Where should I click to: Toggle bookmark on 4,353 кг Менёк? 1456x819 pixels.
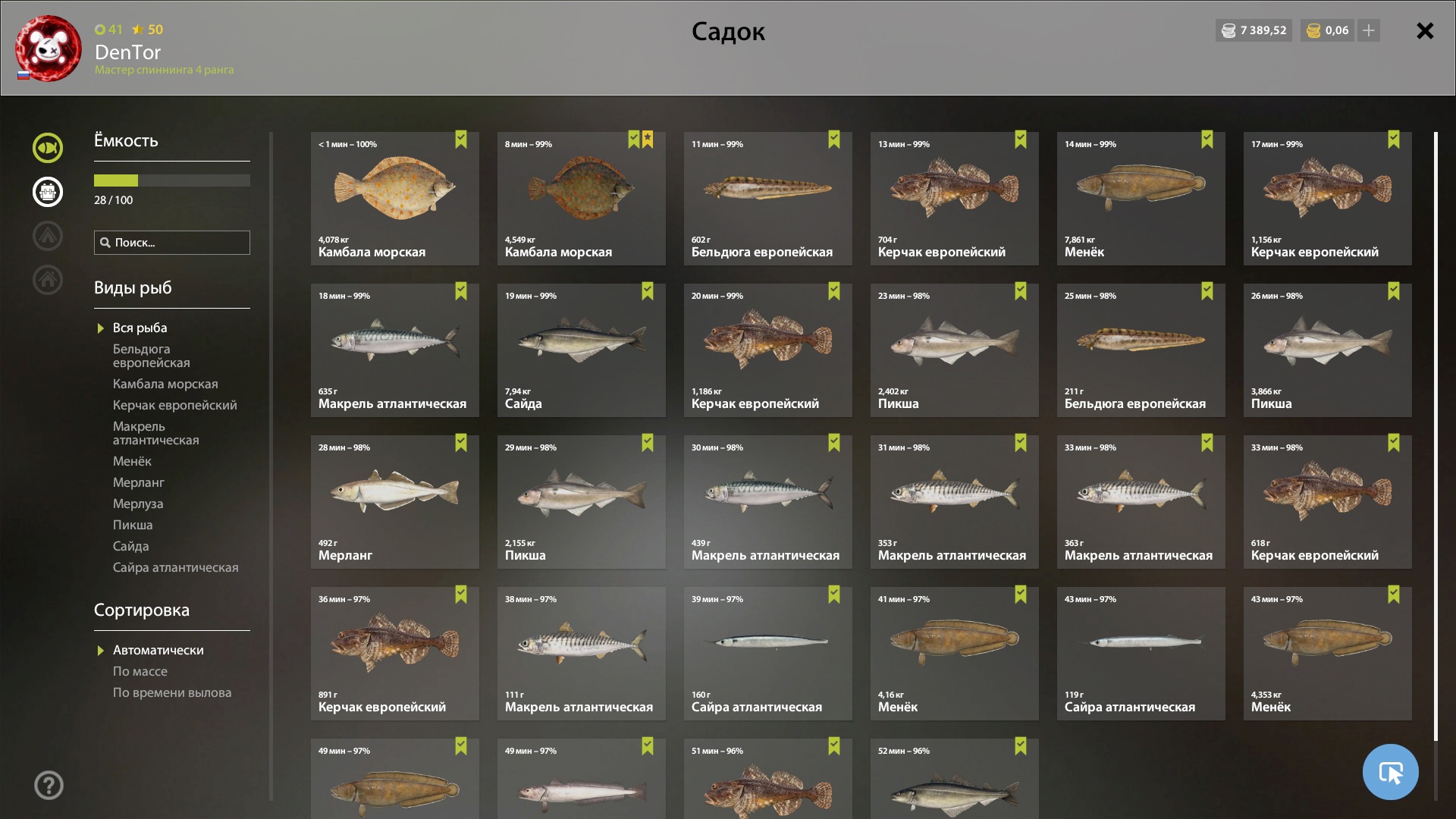point(1394,595)
